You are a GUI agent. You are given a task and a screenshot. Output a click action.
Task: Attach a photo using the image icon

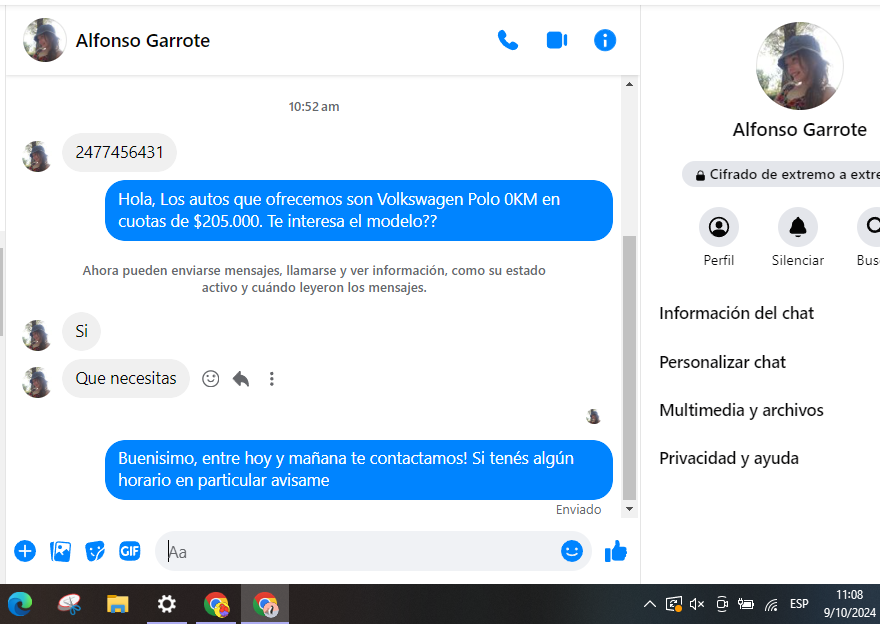click(60, 551)
